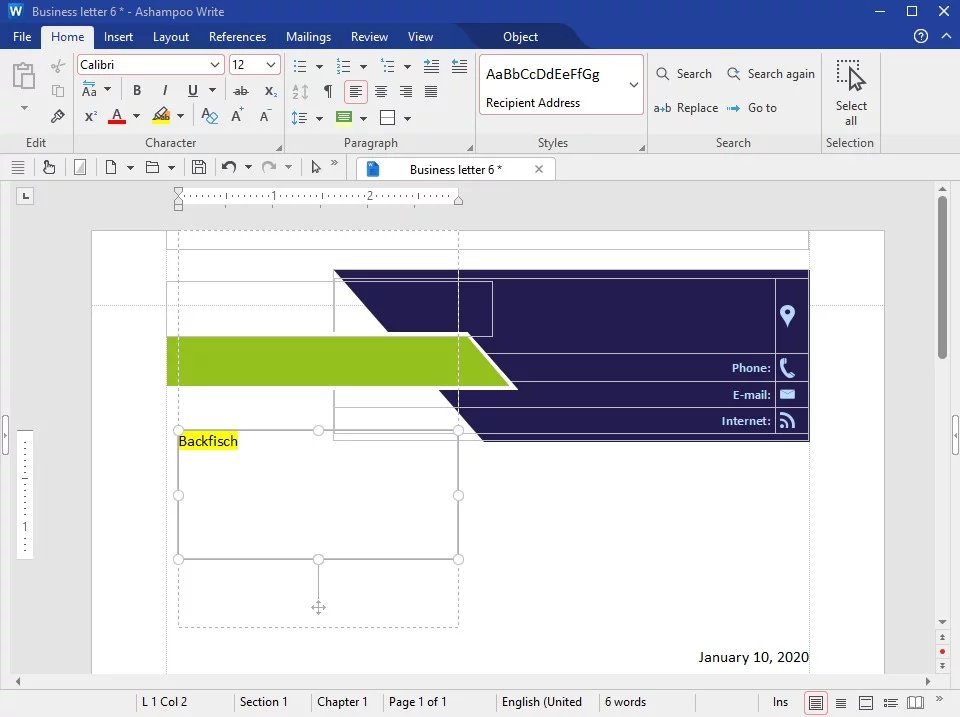This screenshot has width=960, height=717.
Task: Click the Save floppy disk icon
Action: [x=199, y=168]
